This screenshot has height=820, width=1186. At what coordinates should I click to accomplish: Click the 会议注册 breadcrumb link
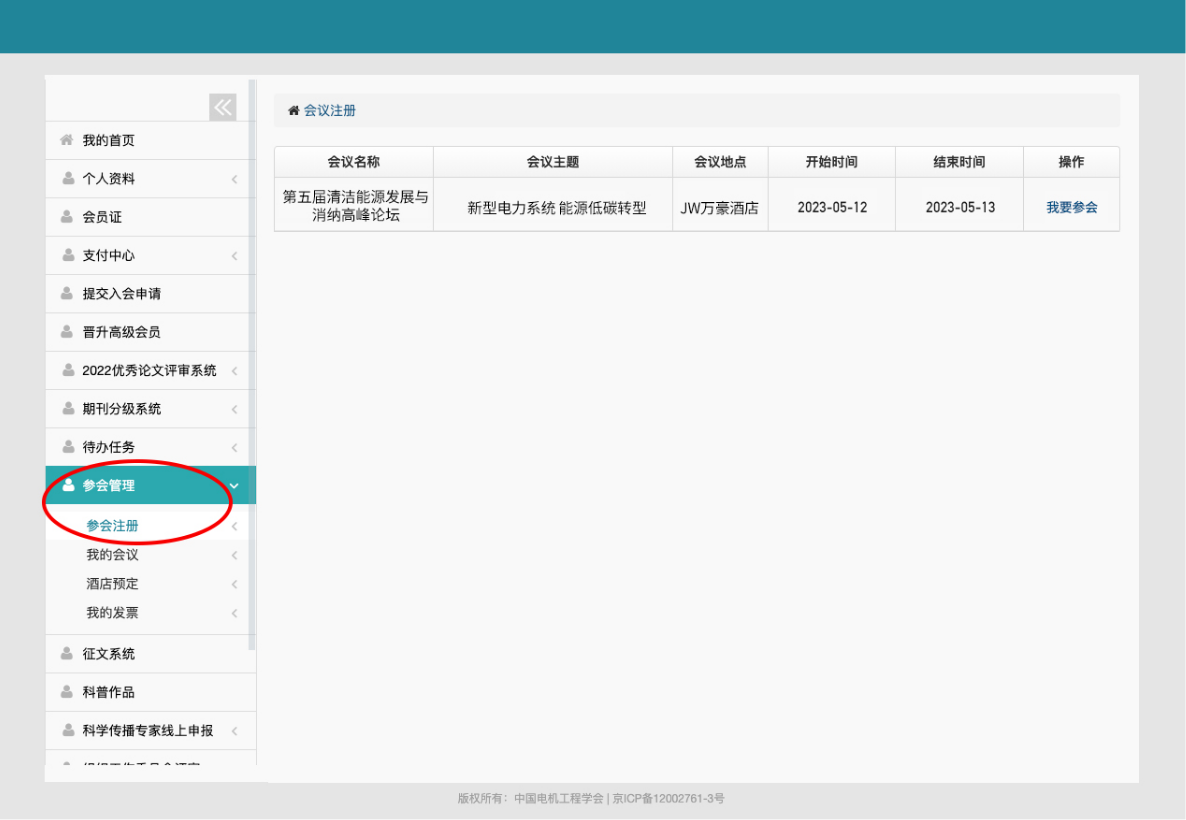(330, 111)
